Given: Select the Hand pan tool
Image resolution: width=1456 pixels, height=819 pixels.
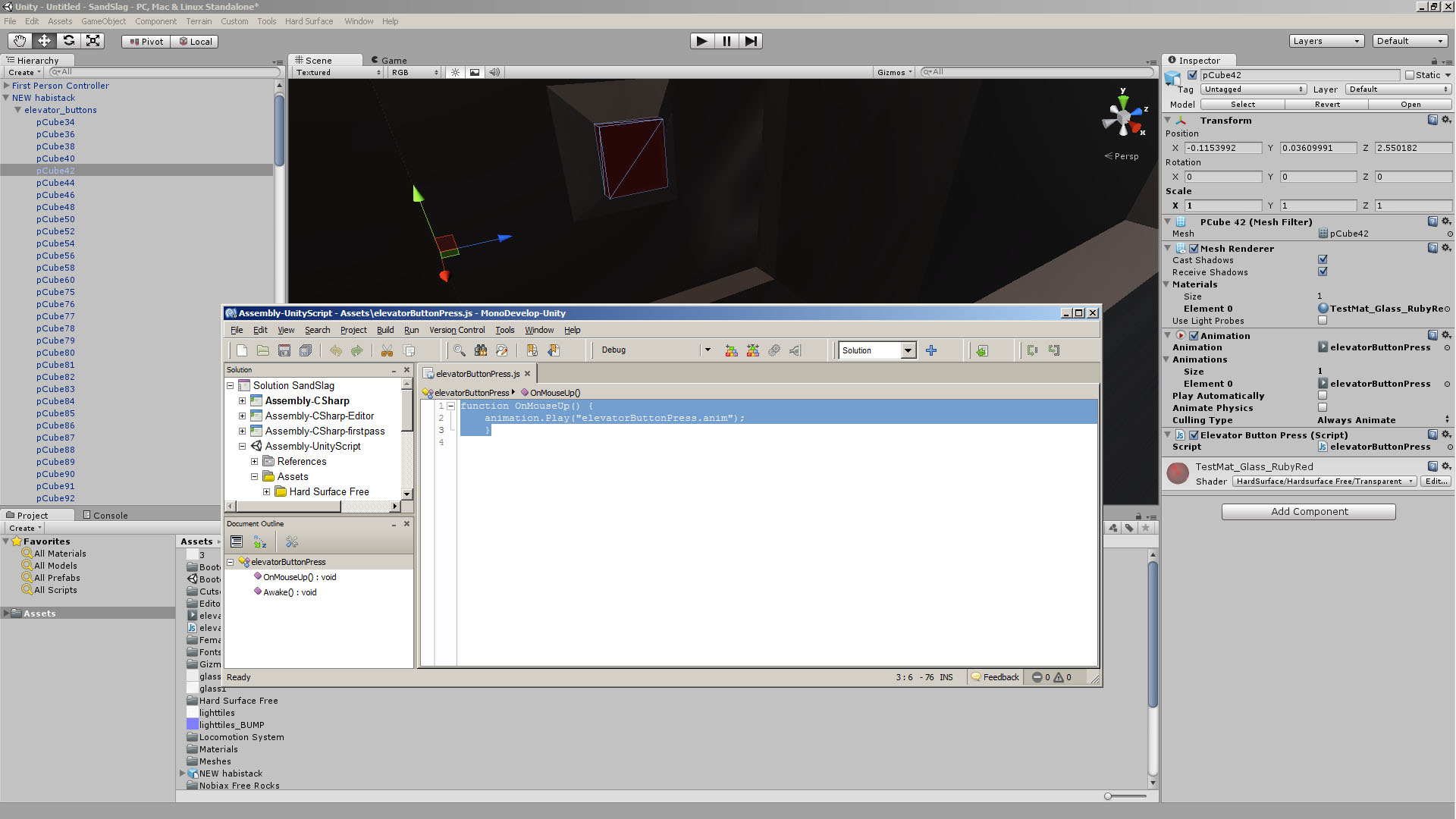Looking at the screenshot, I should 19,41.
